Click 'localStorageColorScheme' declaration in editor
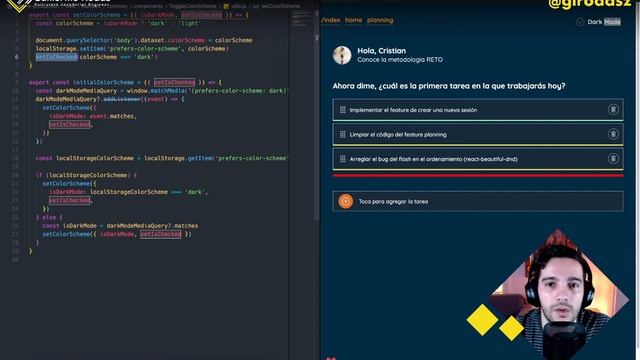 (95, 158)
